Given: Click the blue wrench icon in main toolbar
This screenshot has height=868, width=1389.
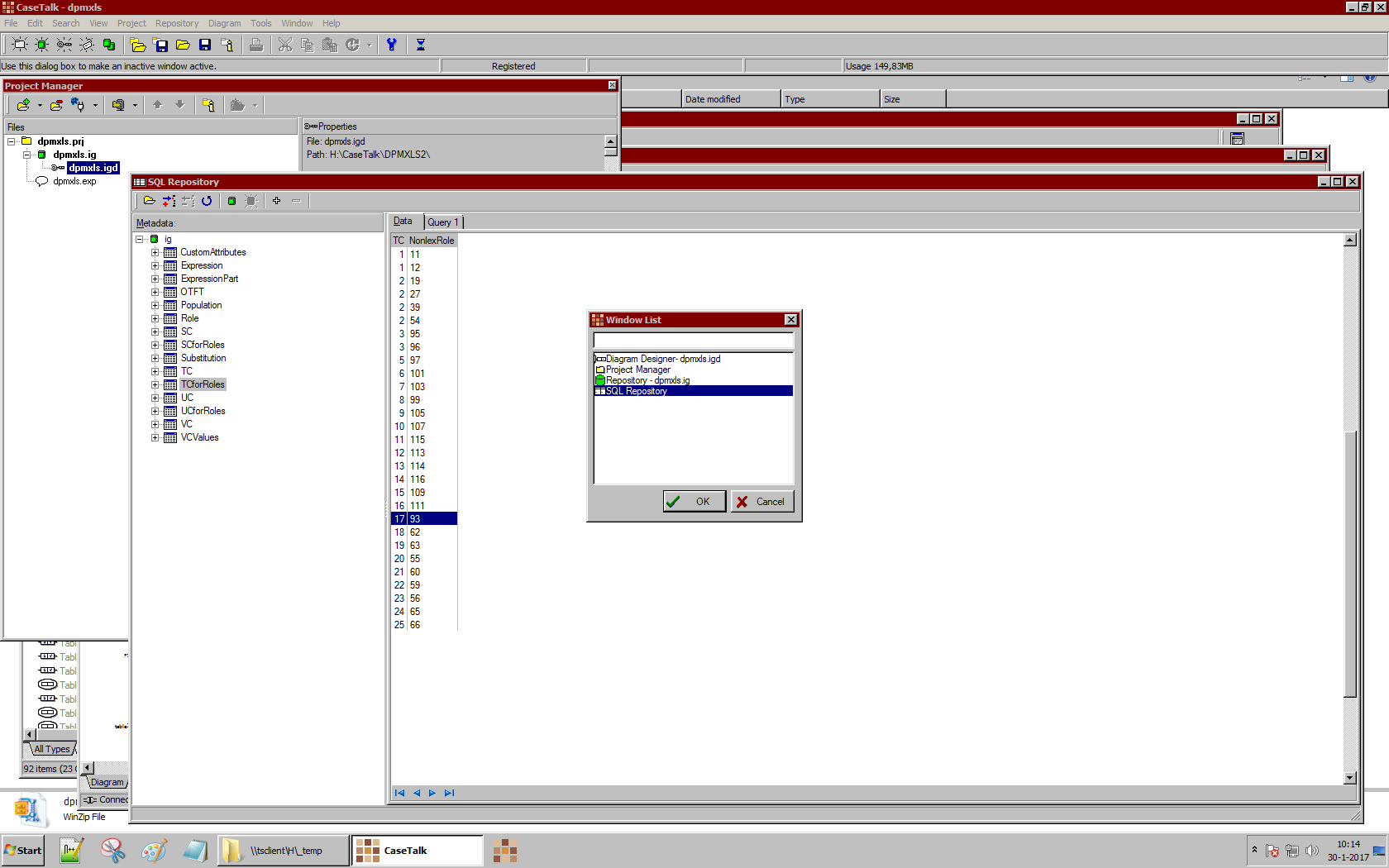Looking at the screenshot, I should 392,45.
